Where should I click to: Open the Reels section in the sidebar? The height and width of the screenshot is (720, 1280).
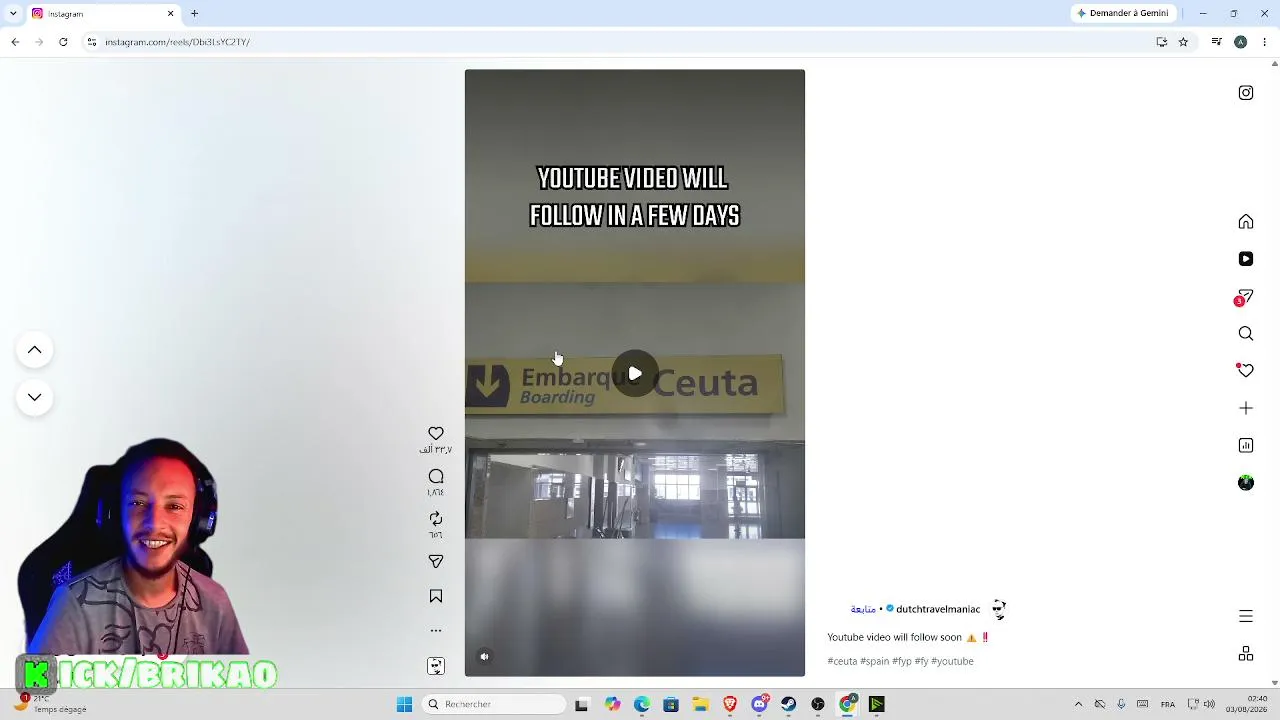point(1246,259)
